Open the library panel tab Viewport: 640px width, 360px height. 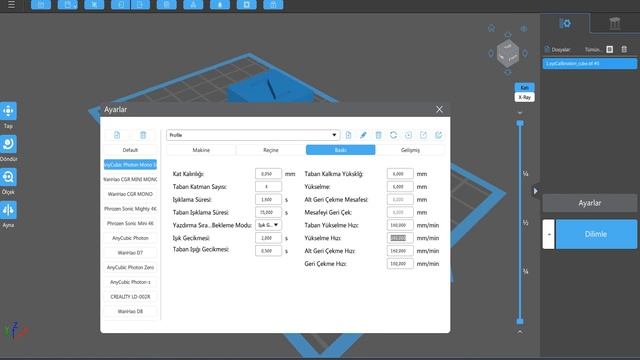pos(615,24)
